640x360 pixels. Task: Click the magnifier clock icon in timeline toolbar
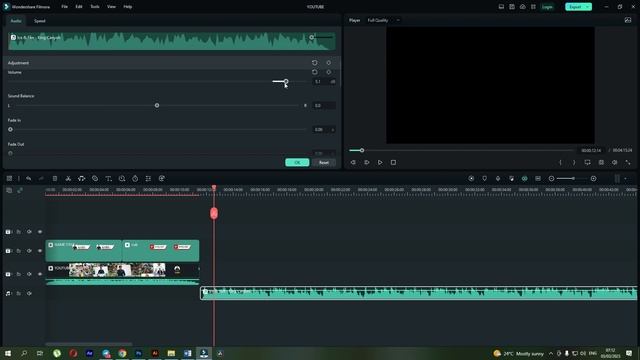[x=122, y=178]
